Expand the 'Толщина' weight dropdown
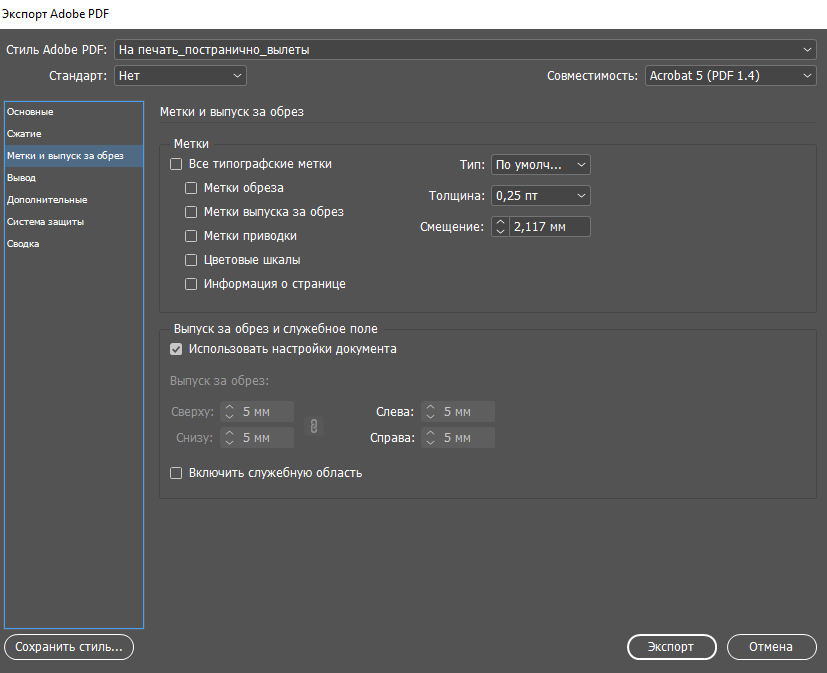The width and height of the screenshot is (827, 673). pos(541,196)
